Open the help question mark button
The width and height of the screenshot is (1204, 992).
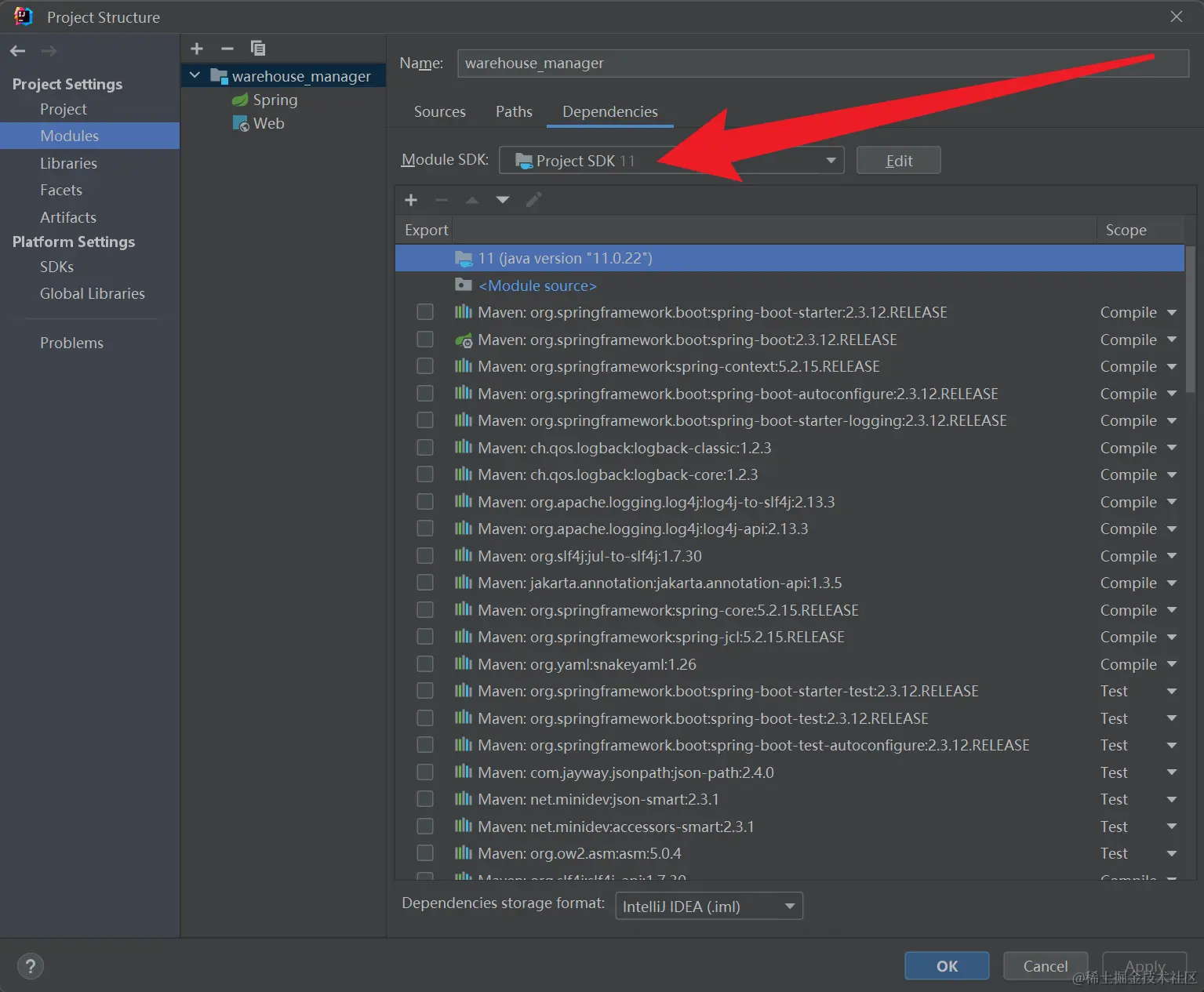(31, 966)
